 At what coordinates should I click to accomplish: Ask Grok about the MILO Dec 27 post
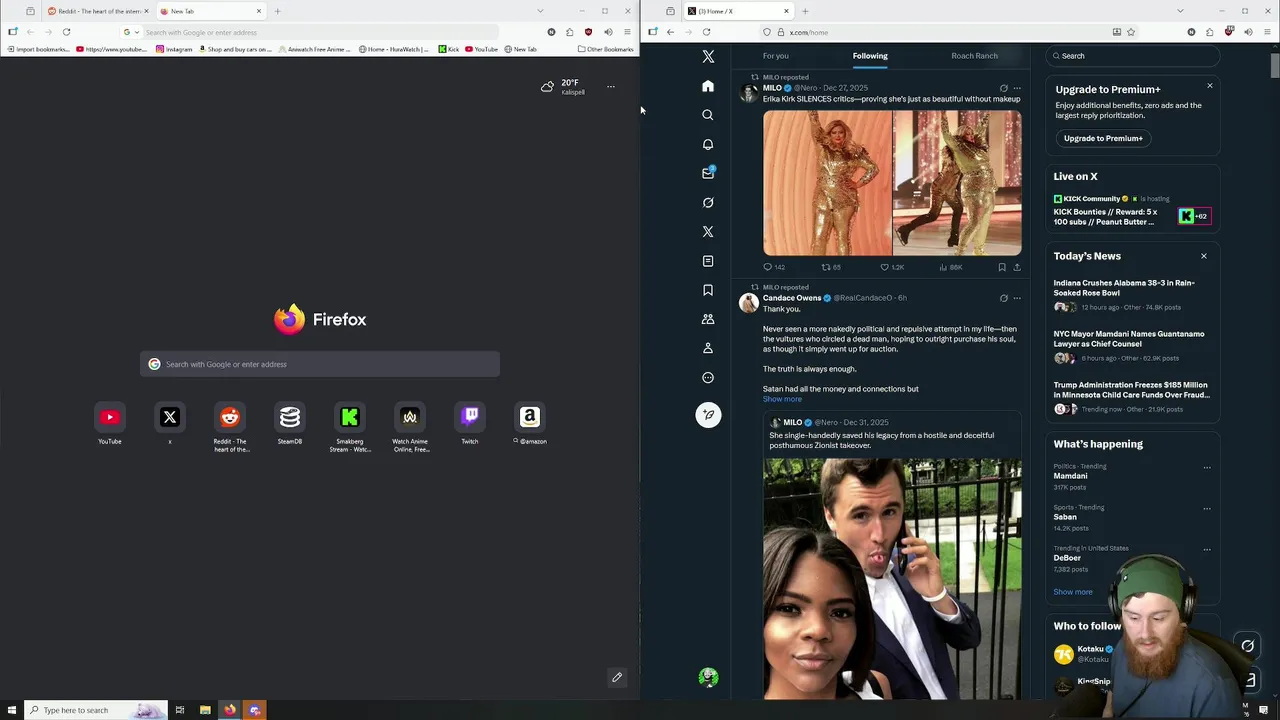[1003, 88]
